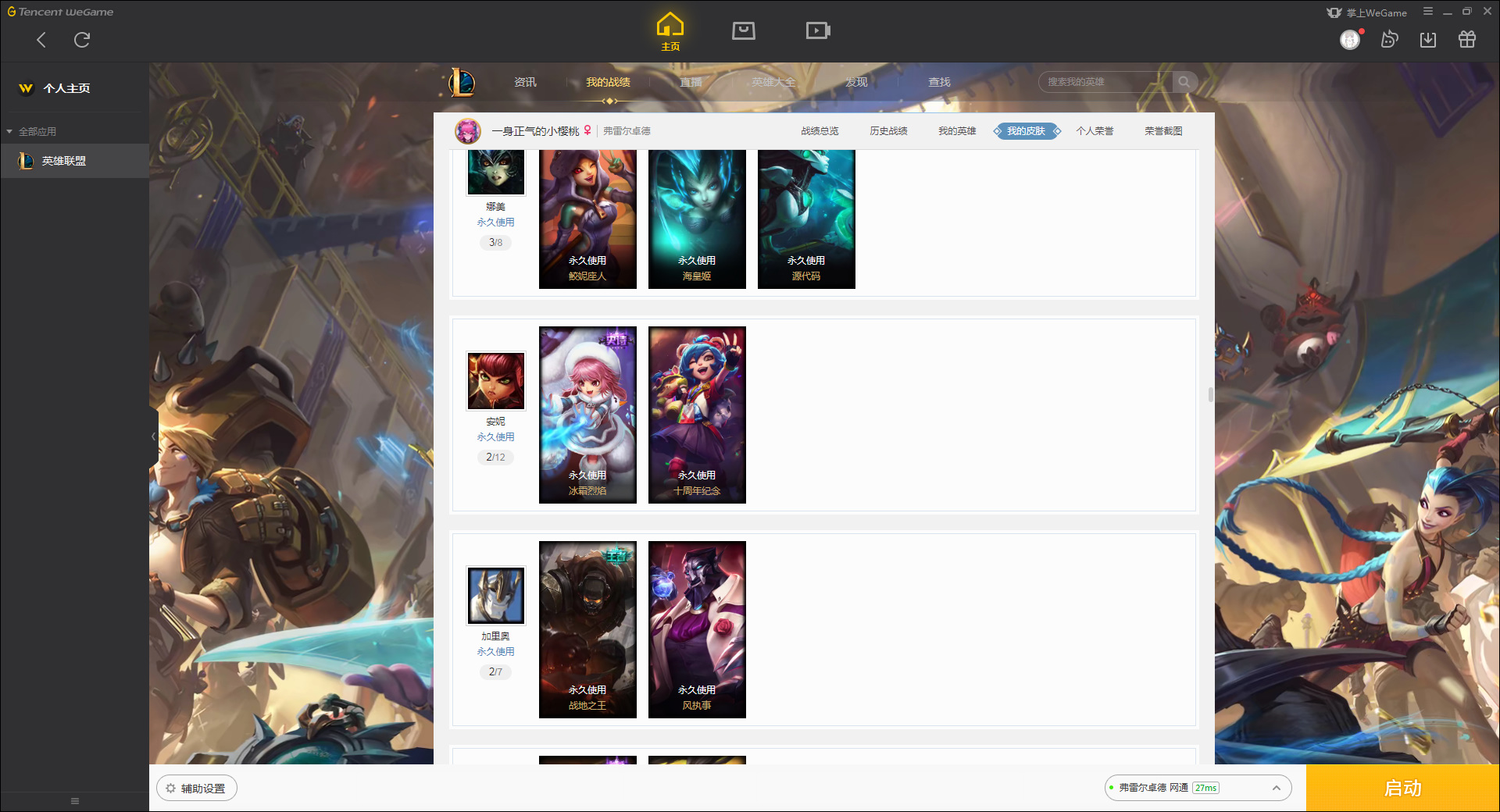This screenshot has height=812, width=1500.
Task: Click the 娜美 champion portrait
Action: [x=496, y=172]
